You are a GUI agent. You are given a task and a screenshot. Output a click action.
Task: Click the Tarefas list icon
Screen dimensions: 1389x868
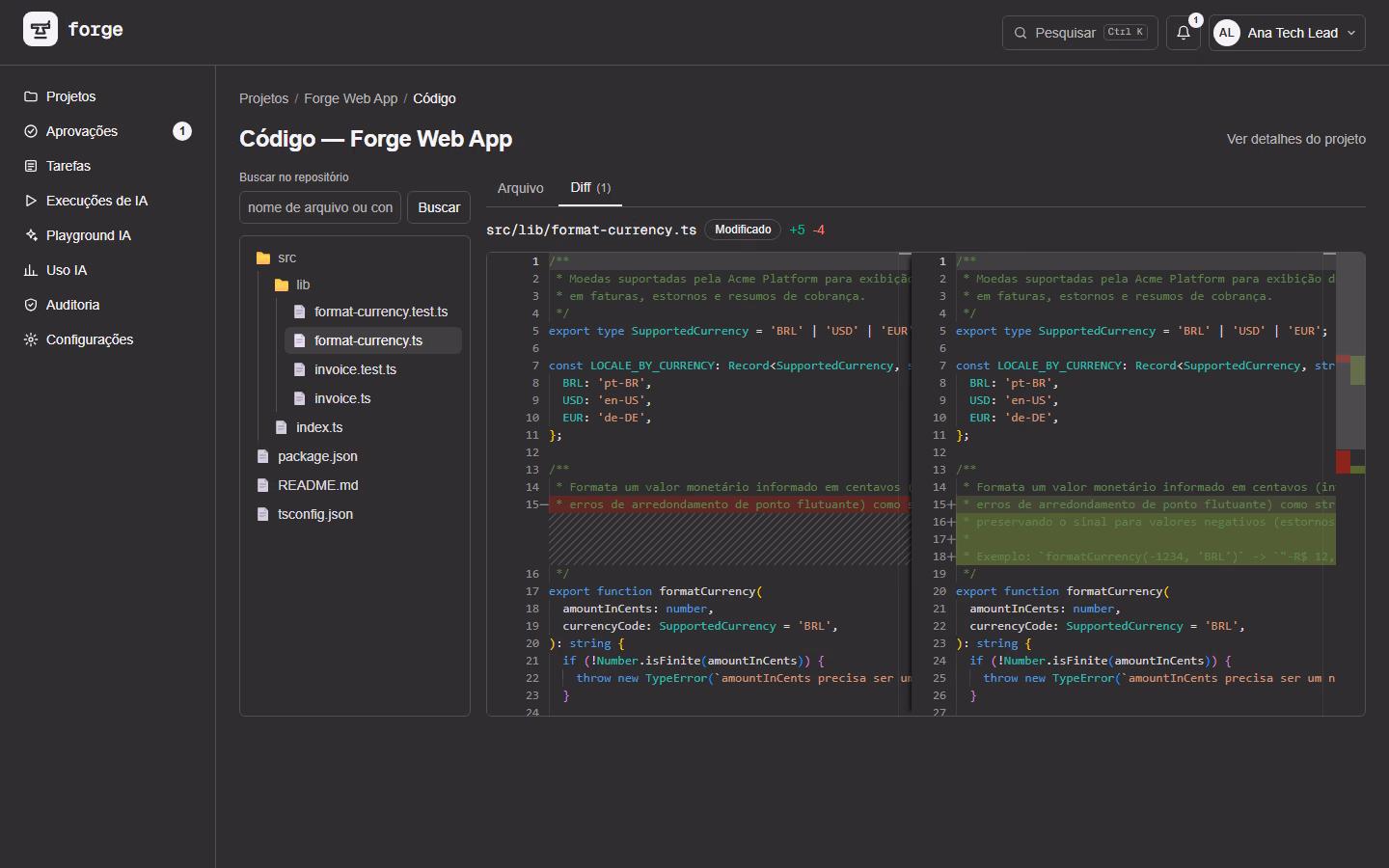tap(31, 166)
